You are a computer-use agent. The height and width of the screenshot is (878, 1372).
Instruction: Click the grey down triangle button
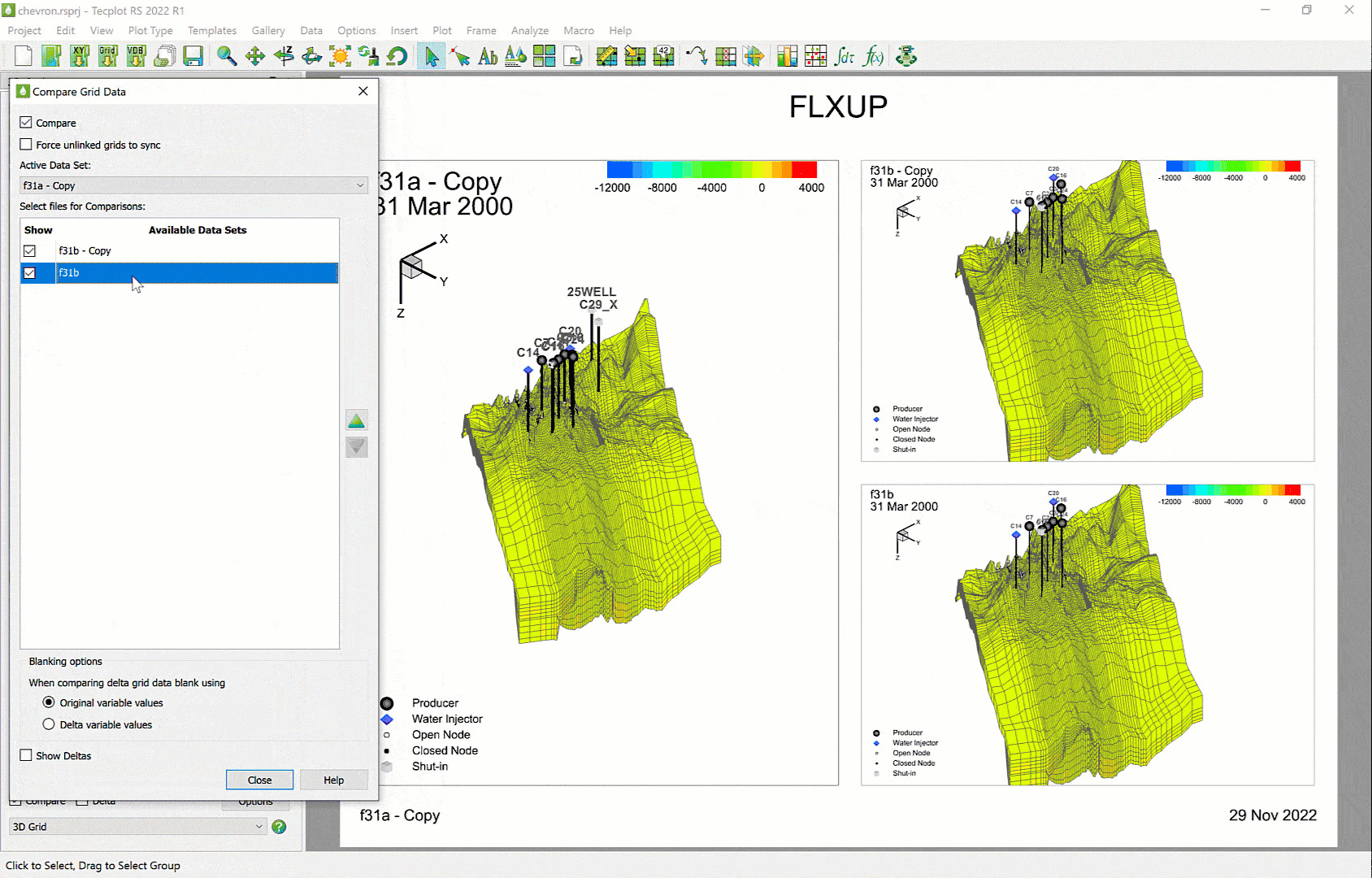[357, 447]
